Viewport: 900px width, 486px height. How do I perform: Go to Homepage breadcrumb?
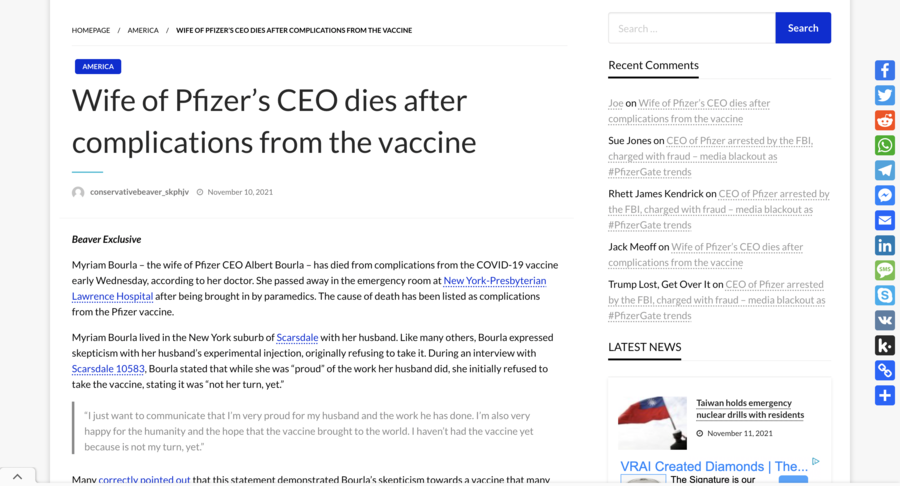coord(91,30)
